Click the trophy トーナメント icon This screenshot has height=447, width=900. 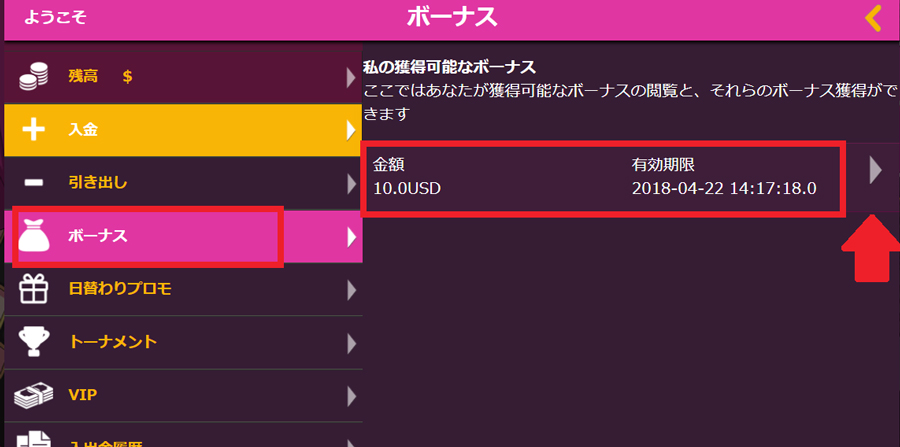(34, 342)
